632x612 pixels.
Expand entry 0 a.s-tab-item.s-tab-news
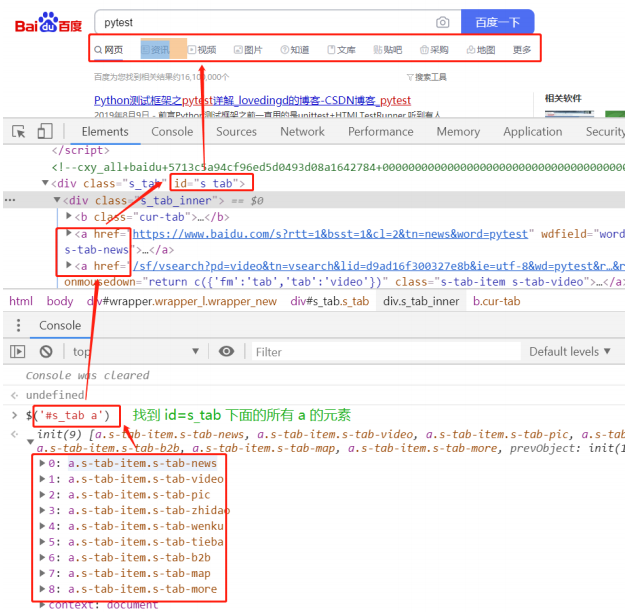click(x=42, y=463)
